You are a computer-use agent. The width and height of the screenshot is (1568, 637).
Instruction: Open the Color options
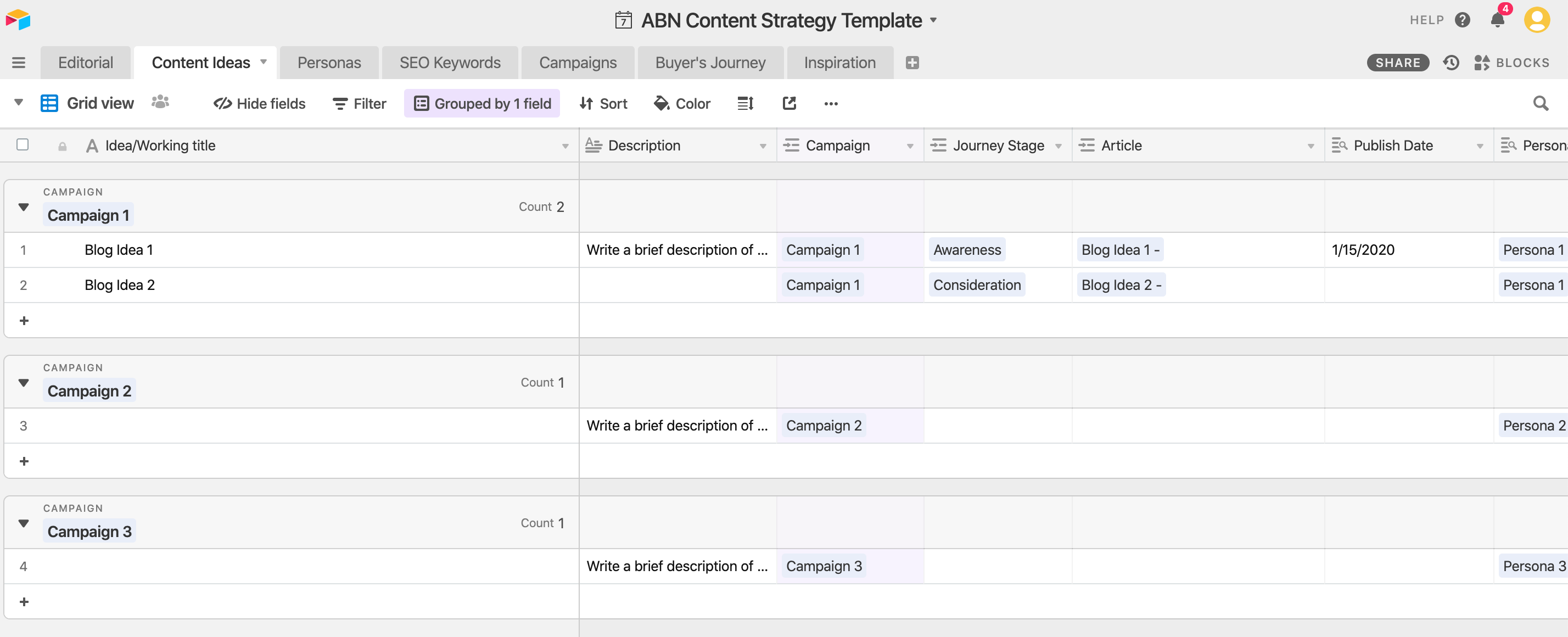click(x=682, y=104)
